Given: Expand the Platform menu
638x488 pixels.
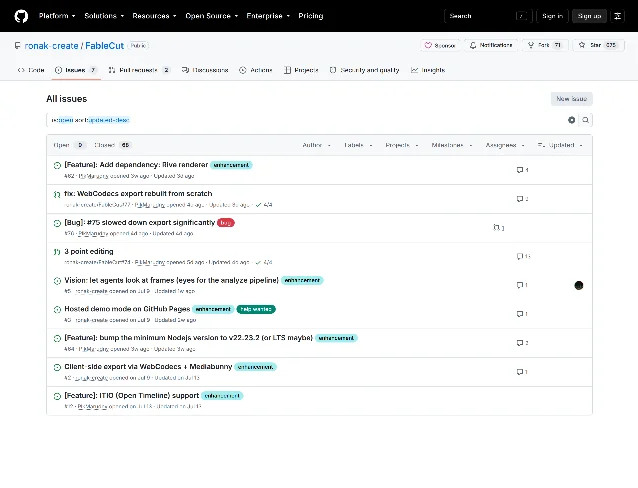Looking at the screenshot, I should (x=57, y=16).
